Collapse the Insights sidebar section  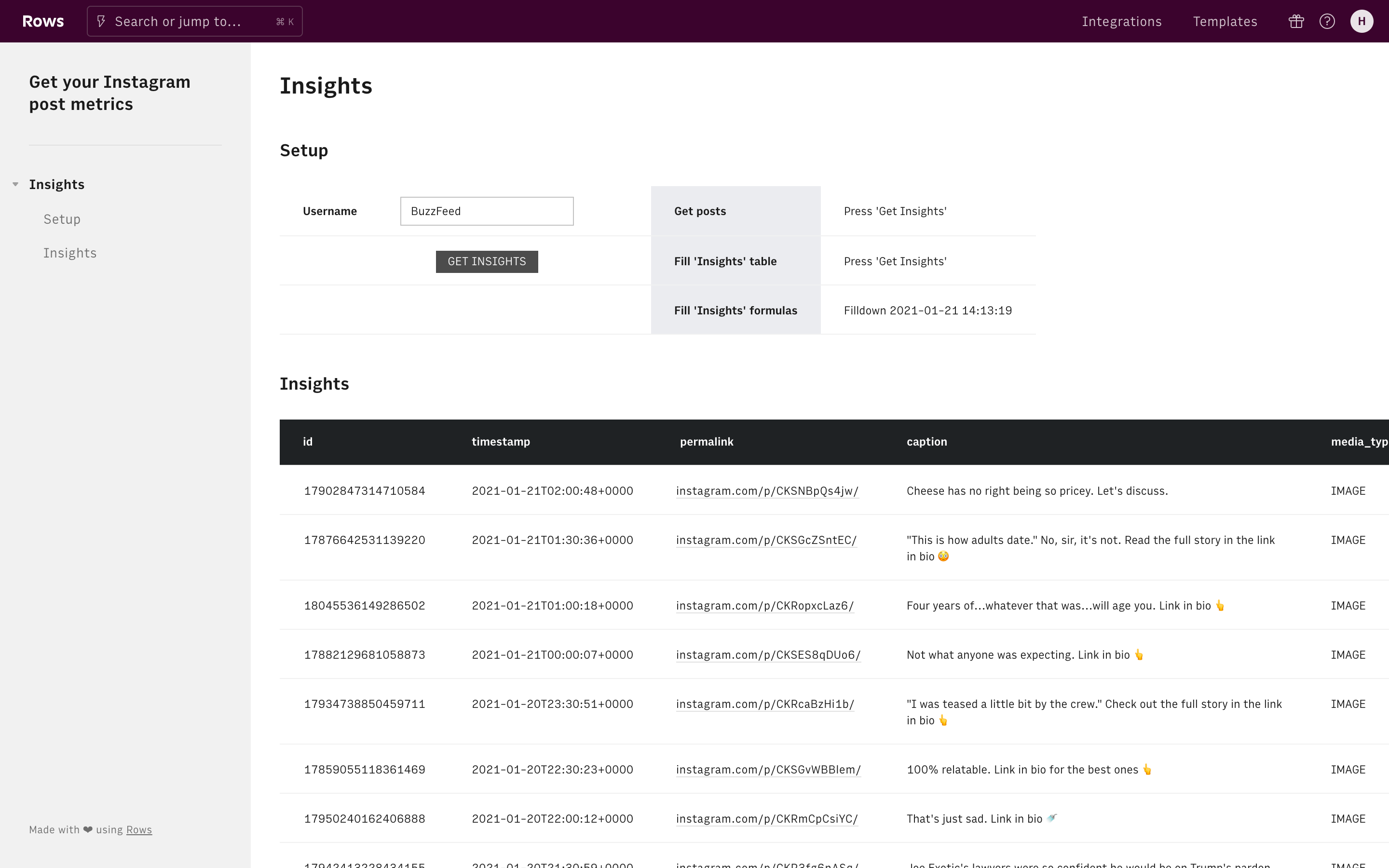click(15, 184)
